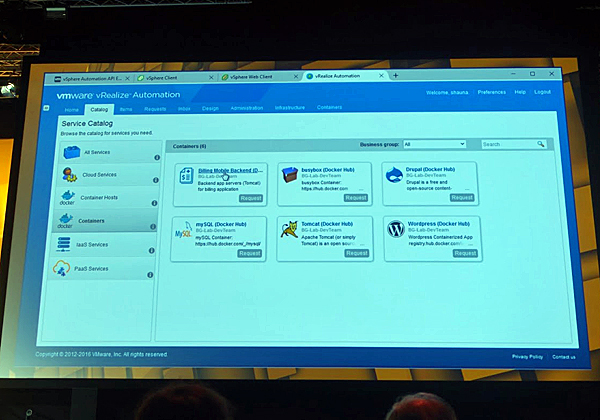Switch to the vSphere Web Client browser tab
The image size is (600, 420).
point(254,76)
